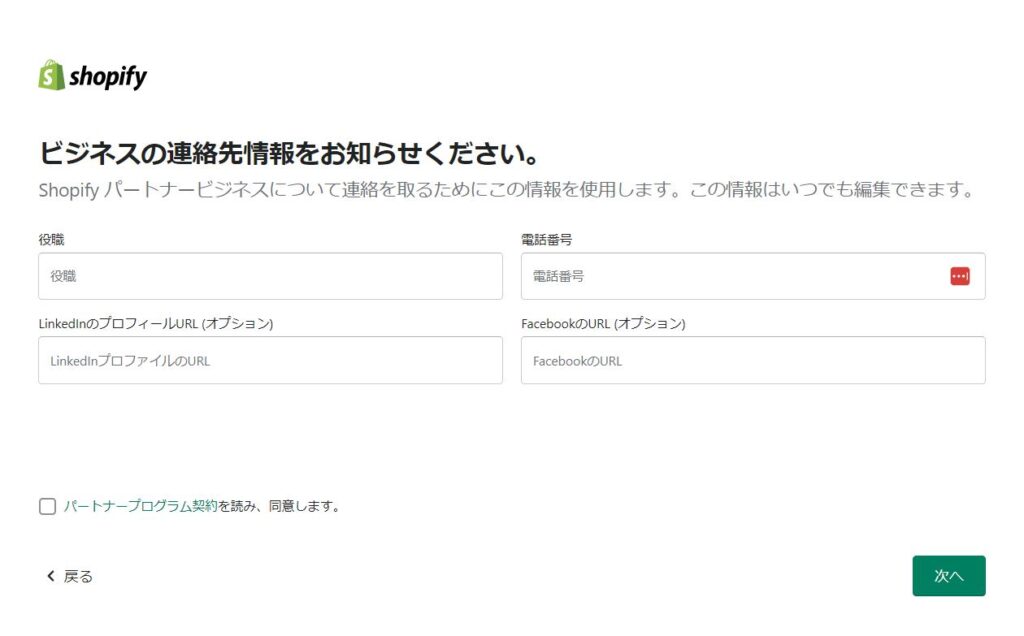The width and height of the screenshot is (1024, 636).
Task: Focus the 電話番号 input field
Action: (753, 276)
